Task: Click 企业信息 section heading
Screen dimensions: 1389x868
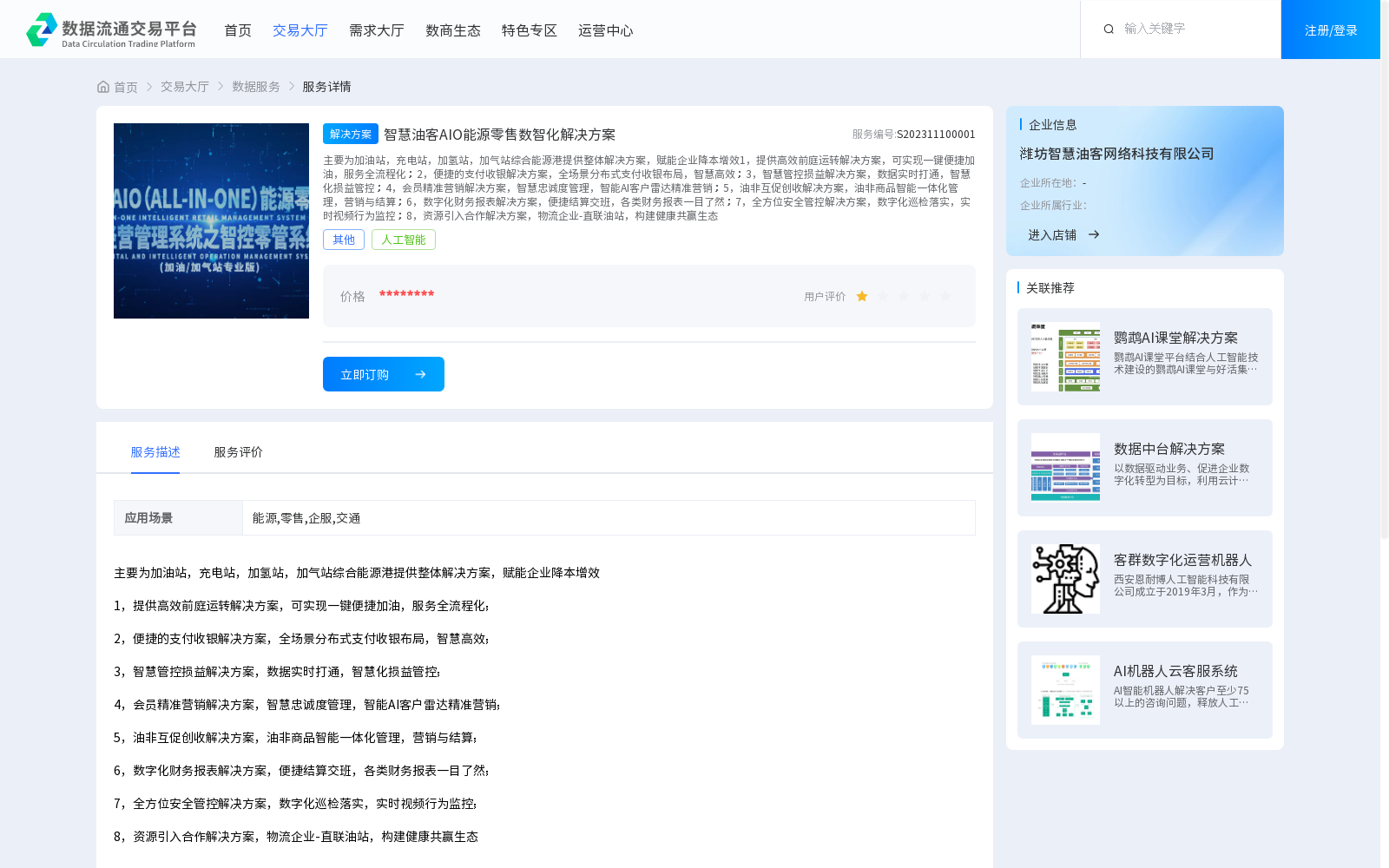Action: [x=1053, y=125]
